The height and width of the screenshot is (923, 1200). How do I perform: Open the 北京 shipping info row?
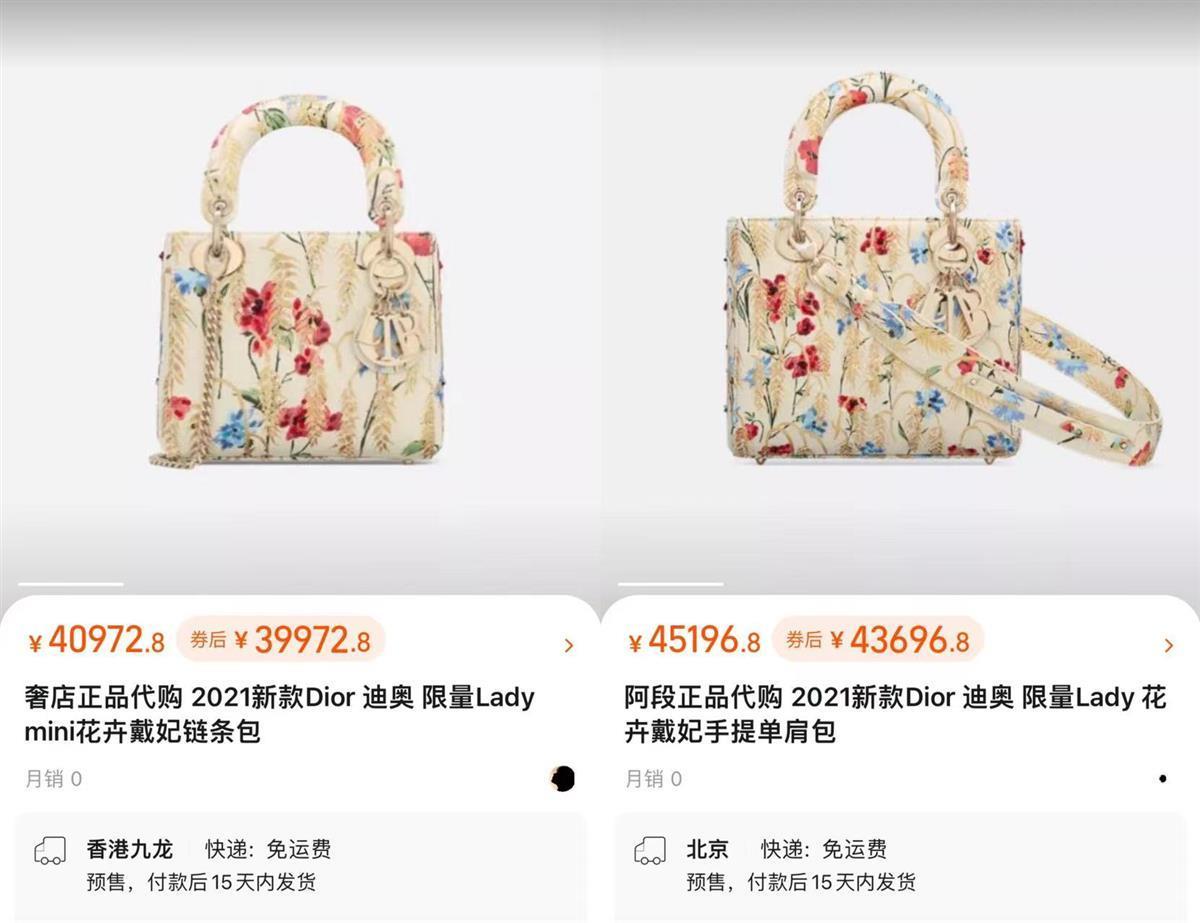[900, 866]
